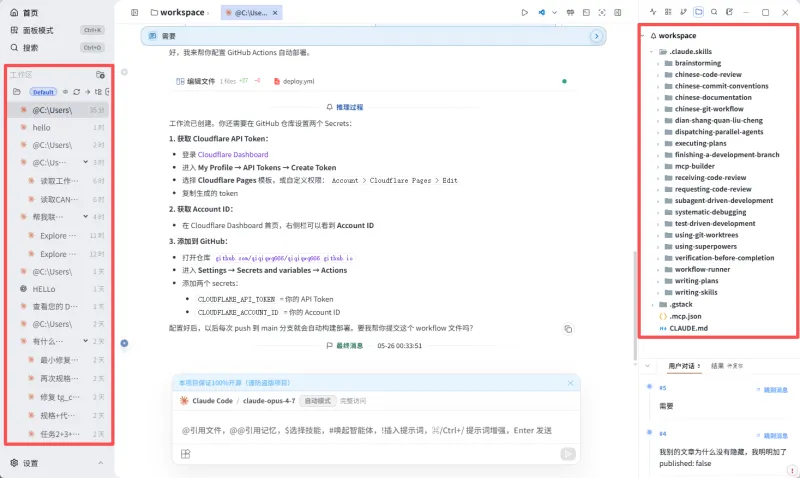The height and width of the screenshot is (478, 800).
Task: Expand the brainstorming folder
Action: 658,63
